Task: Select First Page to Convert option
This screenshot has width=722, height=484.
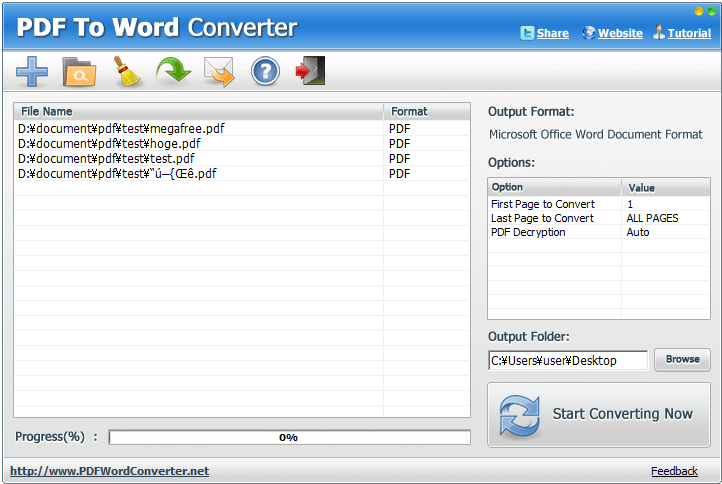Action: [x=543, y=204]
